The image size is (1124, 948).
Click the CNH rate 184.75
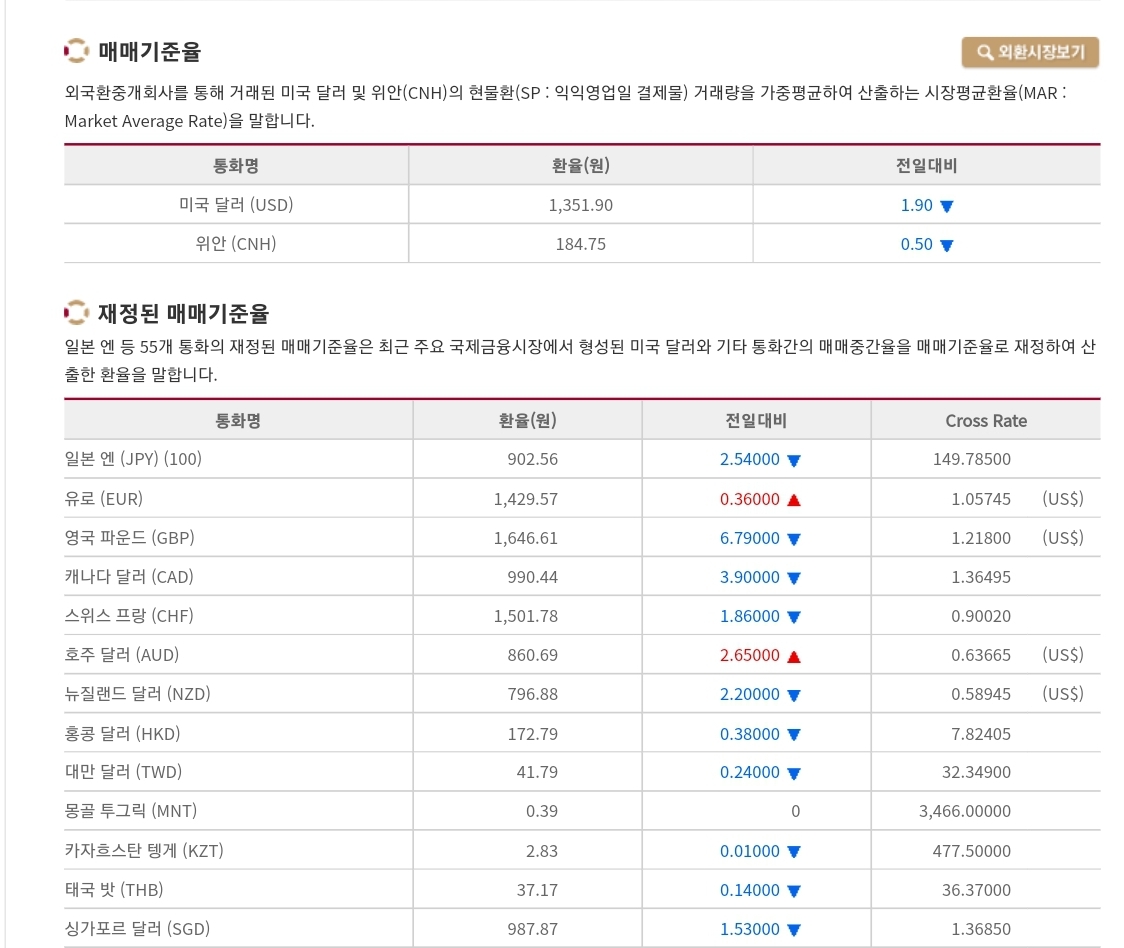click(x=581, y=244)
